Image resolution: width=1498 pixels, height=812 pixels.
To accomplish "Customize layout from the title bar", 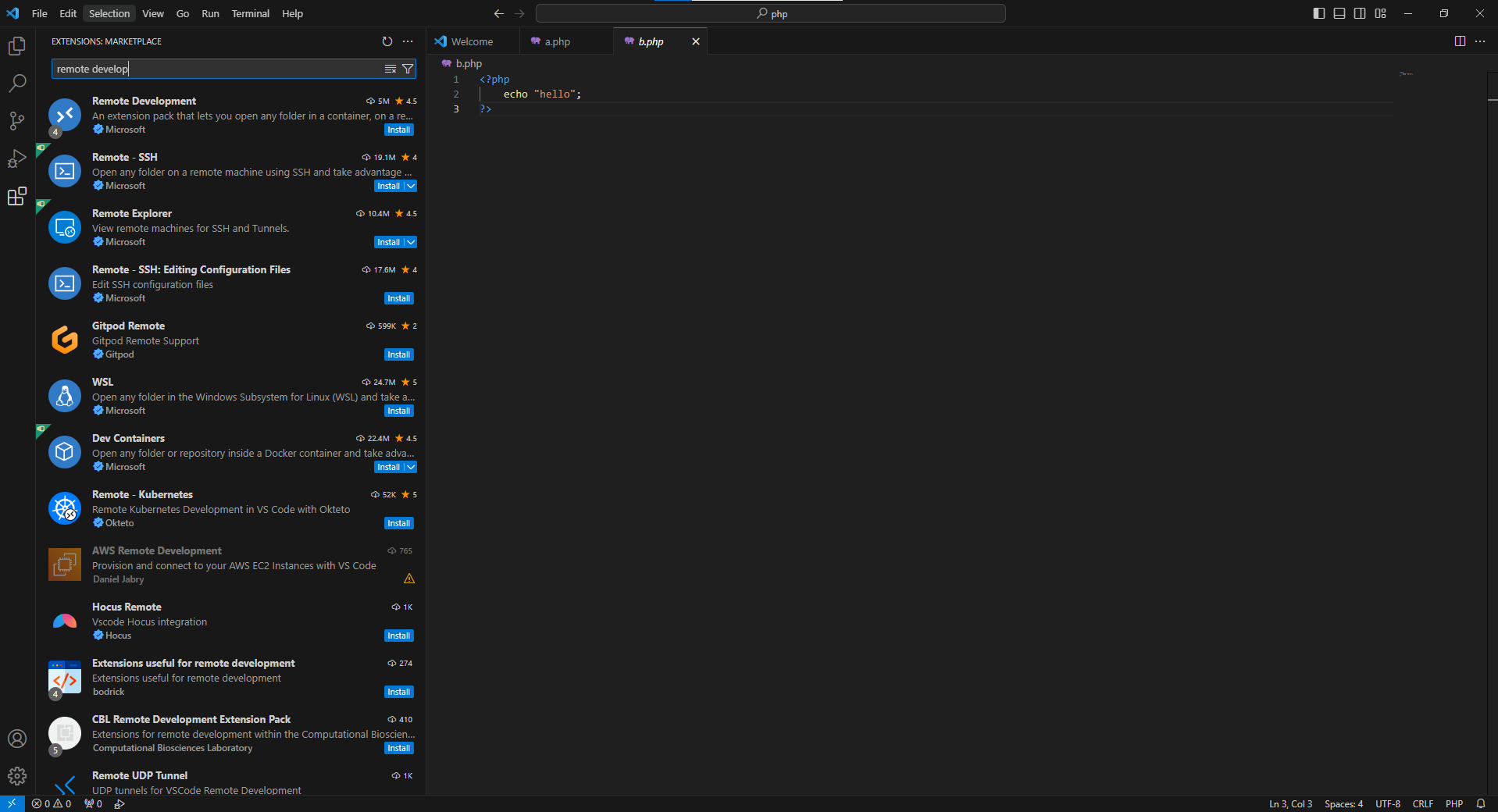I will click(x=1381, y=13).
